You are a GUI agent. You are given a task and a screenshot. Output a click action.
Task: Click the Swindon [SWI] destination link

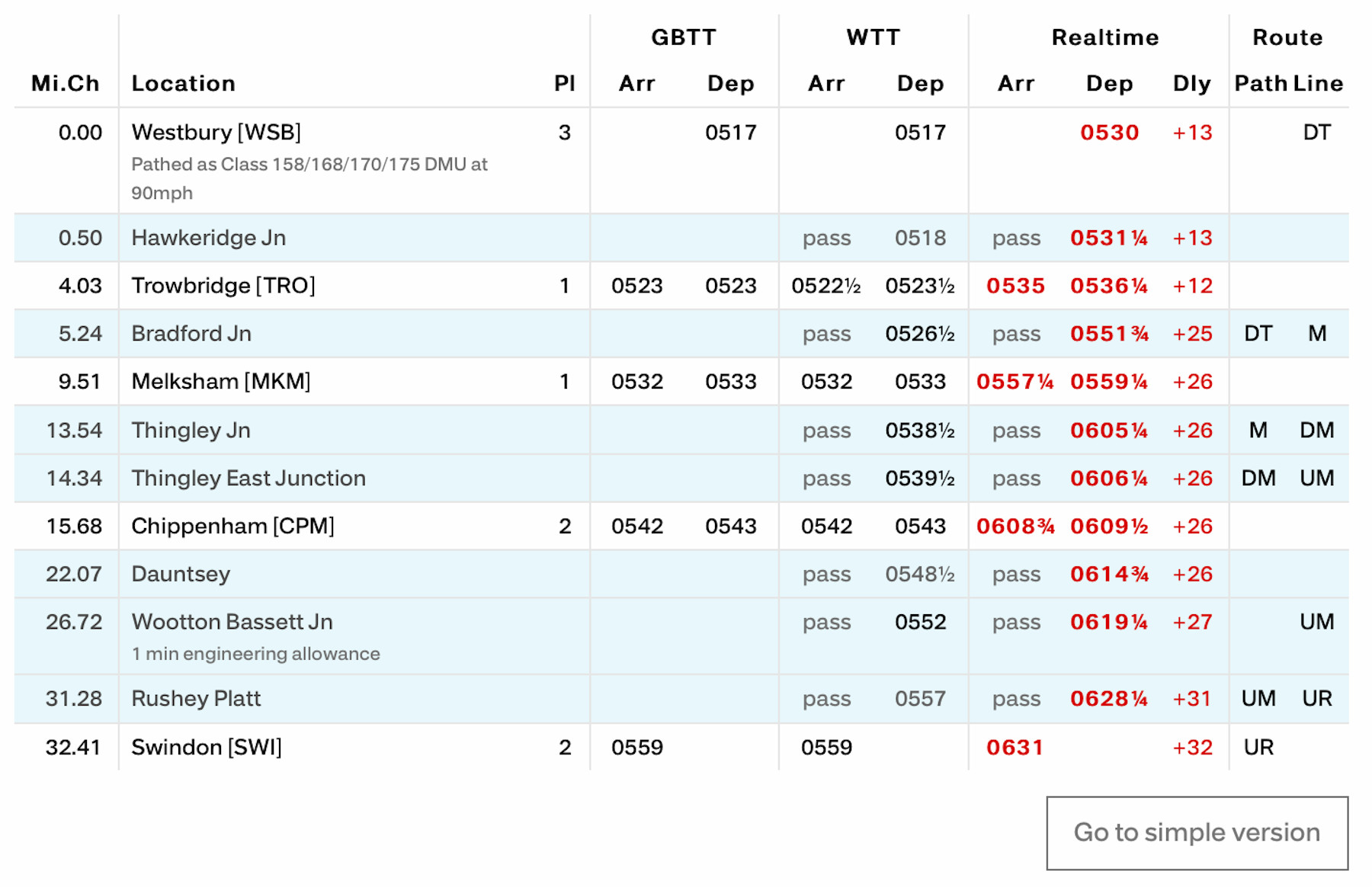pyautogui.click(x=206, y=747)
